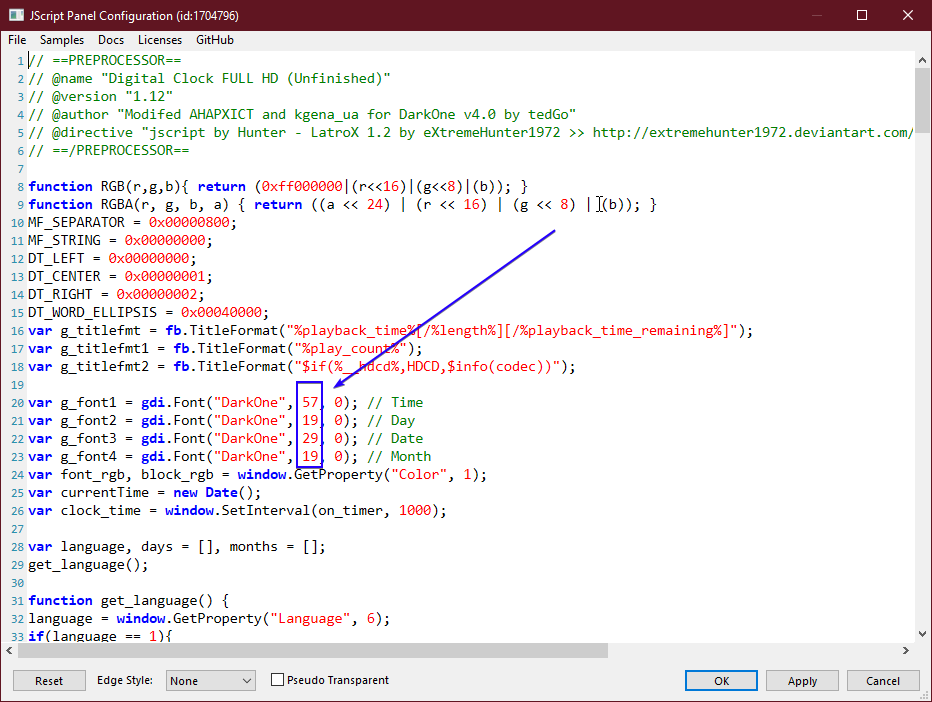
Task: Click the Cancel button
Action: click(883, 681)
